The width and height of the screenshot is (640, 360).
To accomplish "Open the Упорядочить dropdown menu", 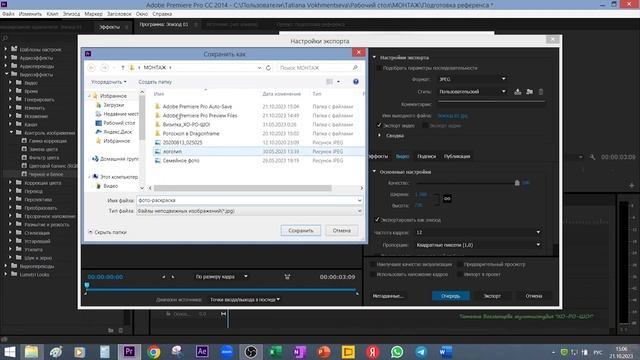I will 109,82.
